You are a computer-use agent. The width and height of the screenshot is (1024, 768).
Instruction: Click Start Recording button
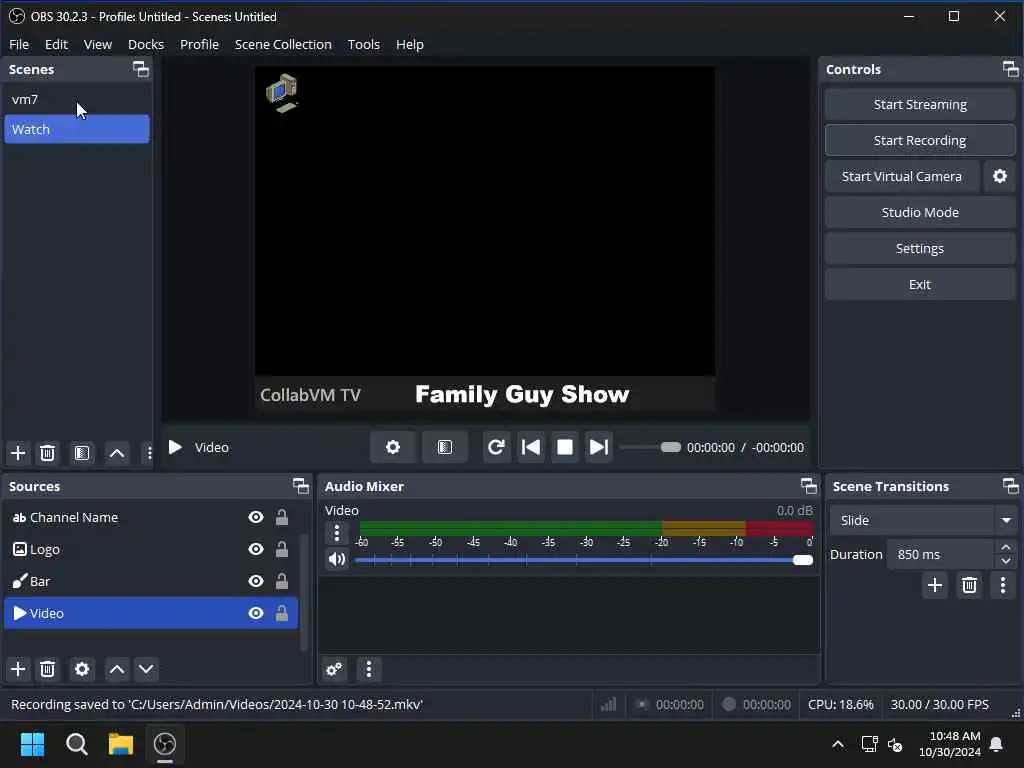pos(920,140)
